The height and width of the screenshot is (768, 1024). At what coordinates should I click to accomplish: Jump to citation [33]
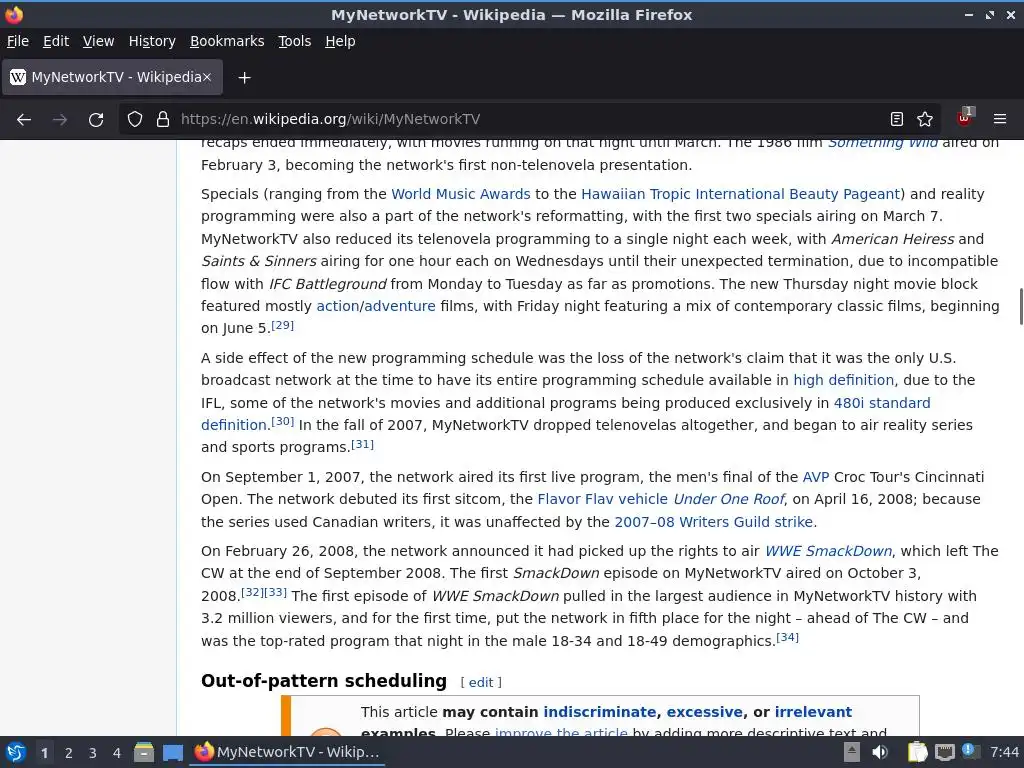pyautogui.click(x=275, y=592)
